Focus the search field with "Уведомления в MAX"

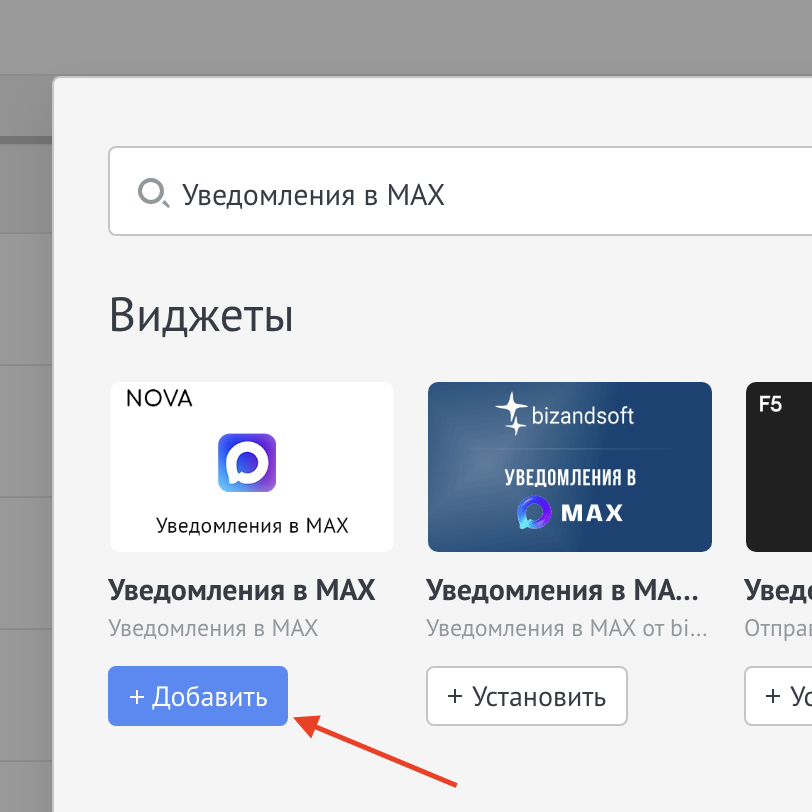460,191
